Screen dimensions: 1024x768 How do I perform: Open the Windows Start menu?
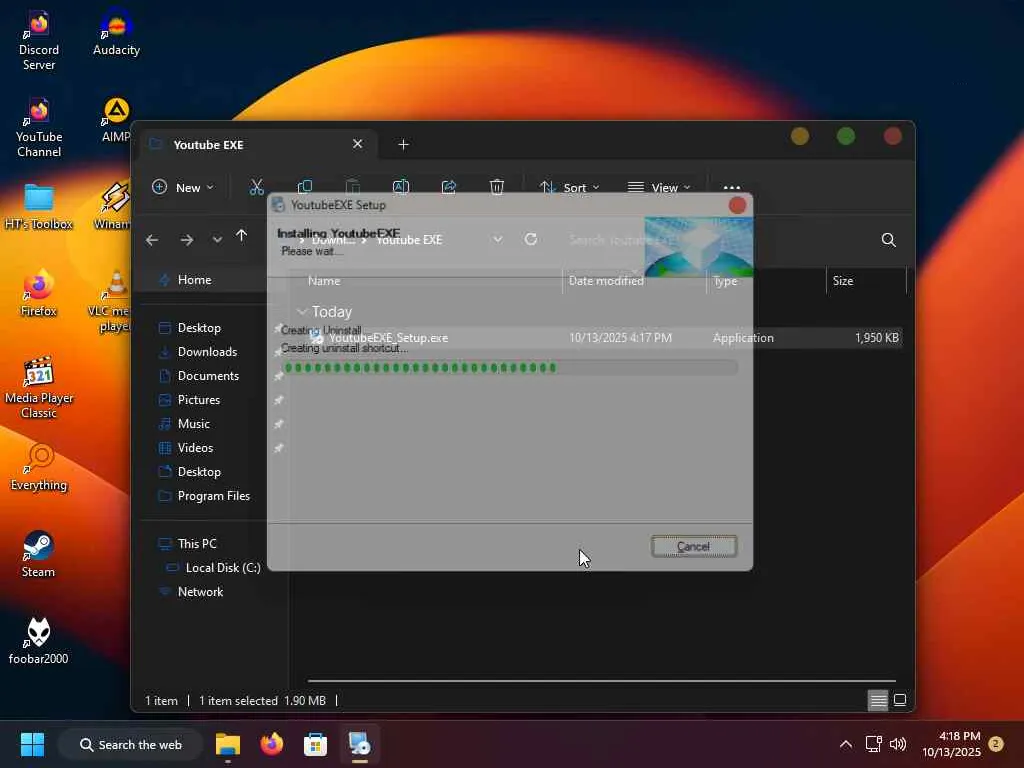click(x=32, y=744)
